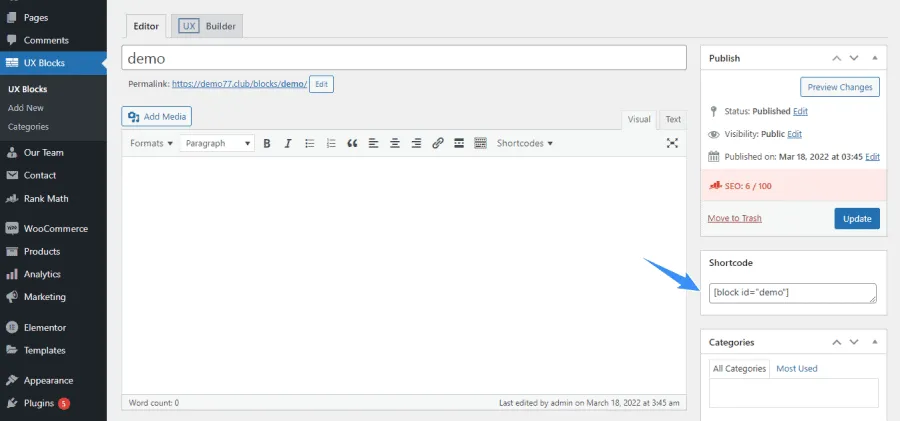Switch to the Text editor tab
The image size is (900, 421).
673,119
